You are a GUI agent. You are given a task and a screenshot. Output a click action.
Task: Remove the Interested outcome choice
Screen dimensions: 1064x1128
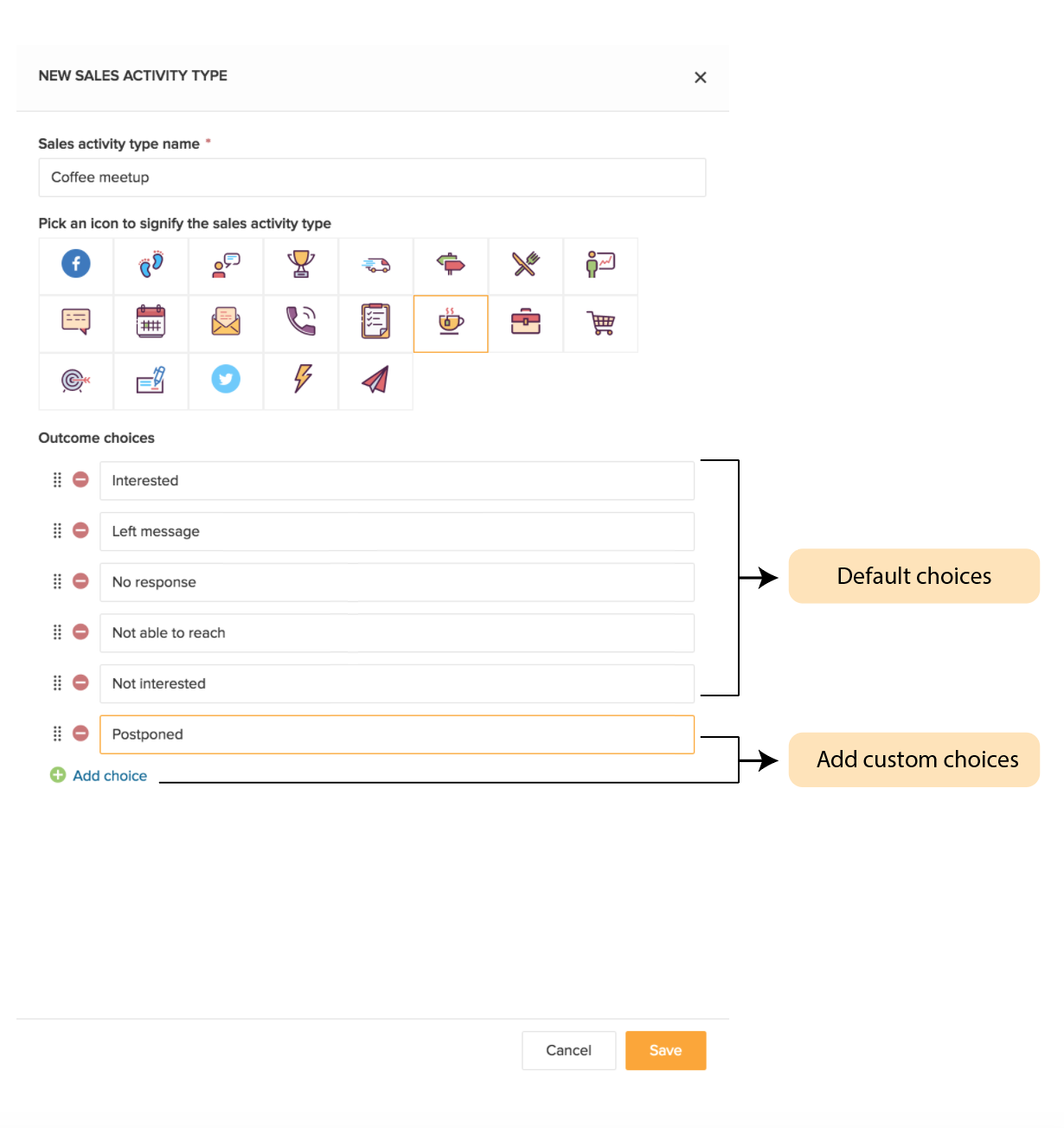80,479
